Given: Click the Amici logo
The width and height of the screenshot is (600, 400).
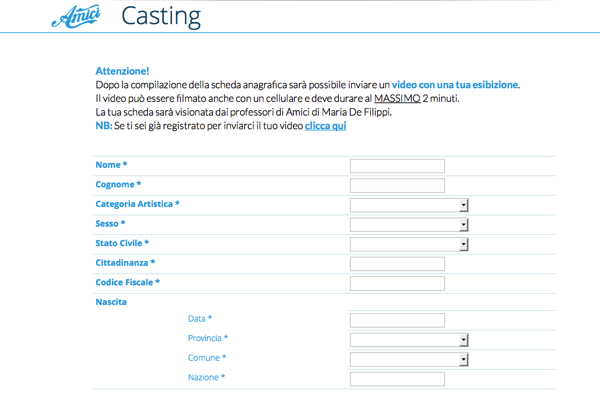Looking at the screenshot, I should (x=76, y=16).
